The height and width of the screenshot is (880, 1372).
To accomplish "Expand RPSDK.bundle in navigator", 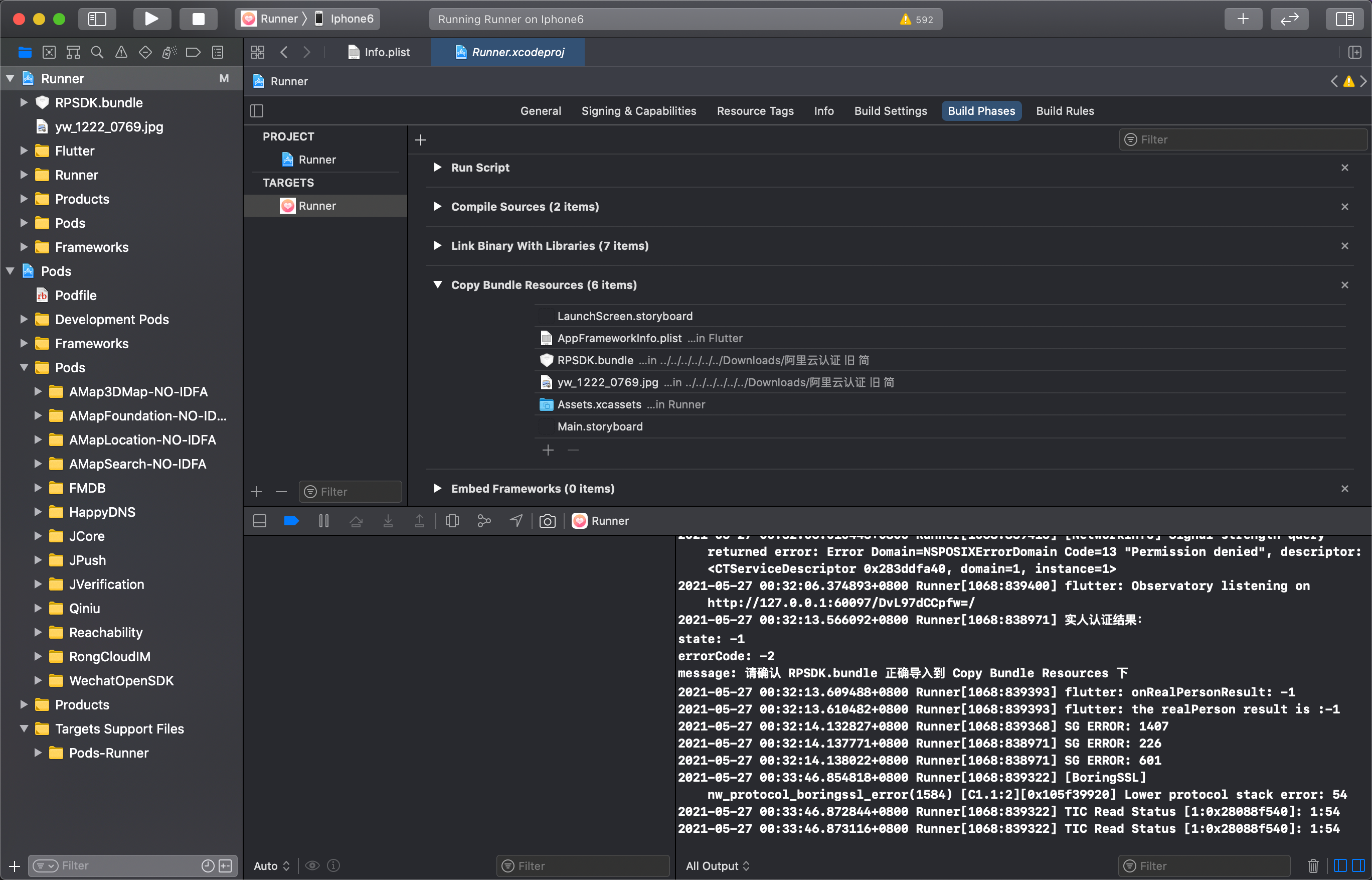I will tap(24, 103).
